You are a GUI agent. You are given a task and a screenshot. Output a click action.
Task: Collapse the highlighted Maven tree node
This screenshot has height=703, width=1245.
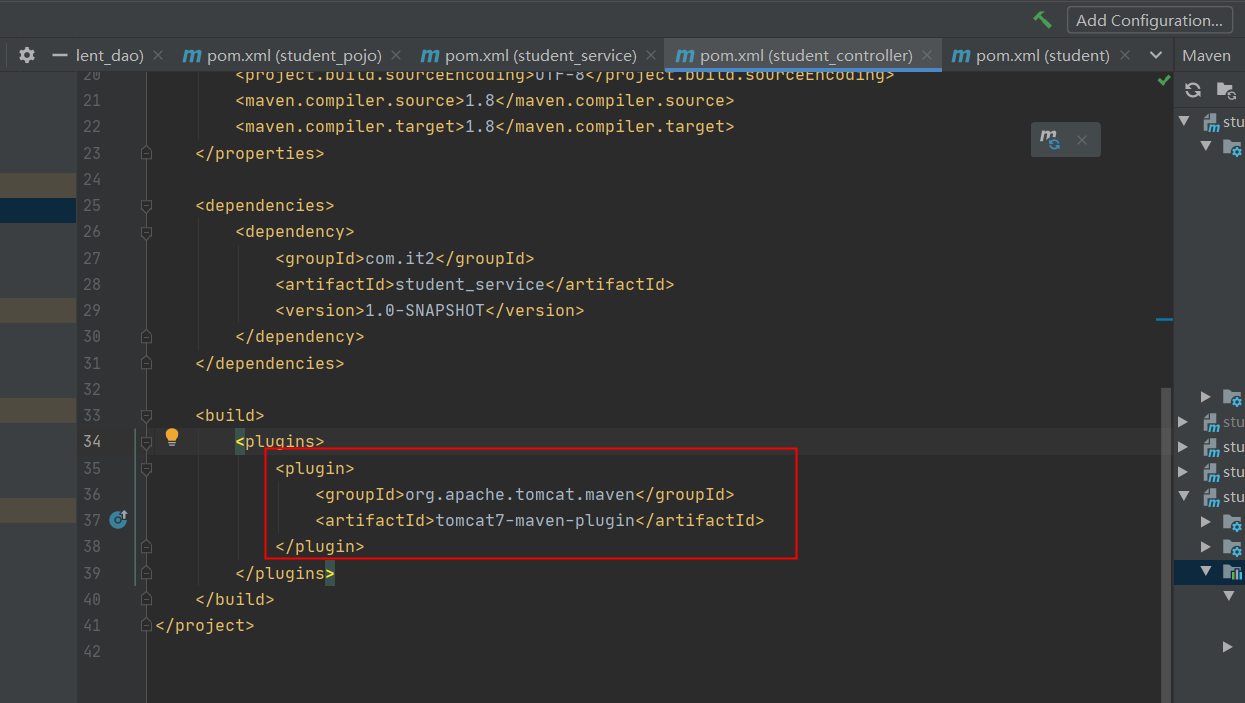(x=1207, y=571)
